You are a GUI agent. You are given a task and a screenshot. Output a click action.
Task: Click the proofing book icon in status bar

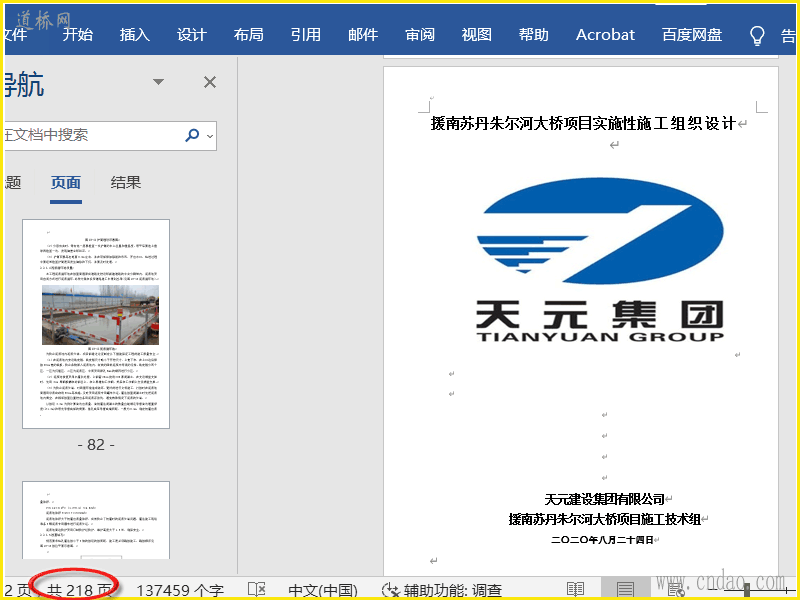point(257,589)
